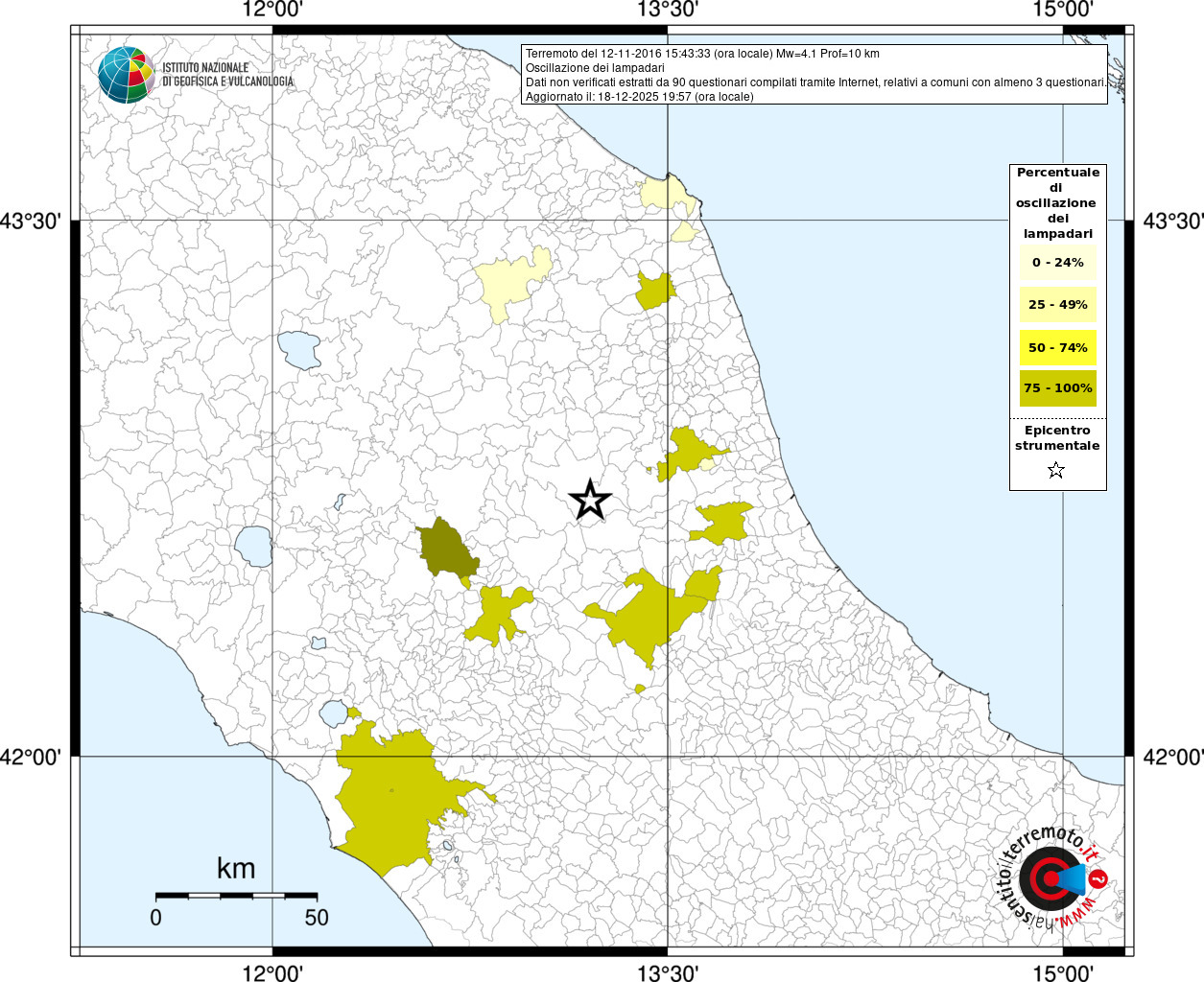Click the Istituto Nazionale di Geofisica text
The height and width of the screenshot is (982, 1204).
(x=227, y=75)
